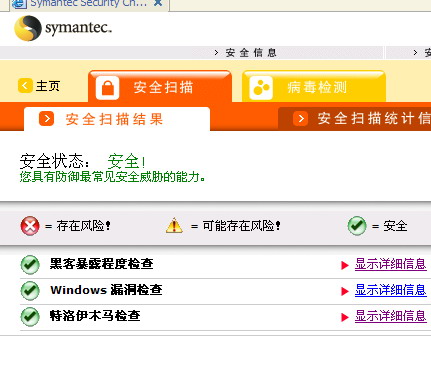The height and width of the screenshot is (384, 431).
Task: Click the yellow warning 可能存在风险 legend icon
Action: tap(174, 225)
